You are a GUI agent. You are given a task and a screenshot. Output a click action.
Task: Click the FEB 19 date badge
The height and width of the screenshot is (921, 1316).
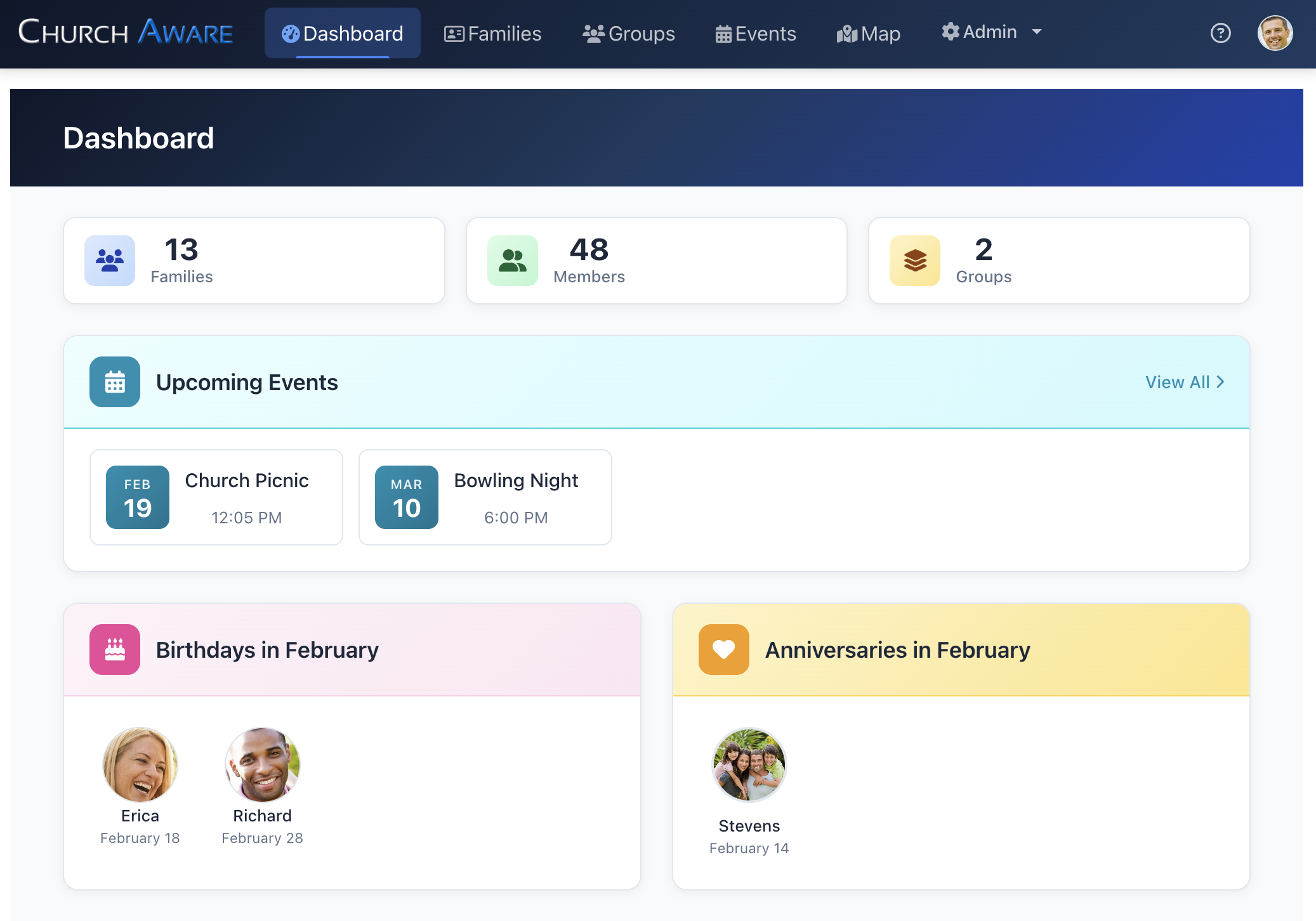[138, 497]
